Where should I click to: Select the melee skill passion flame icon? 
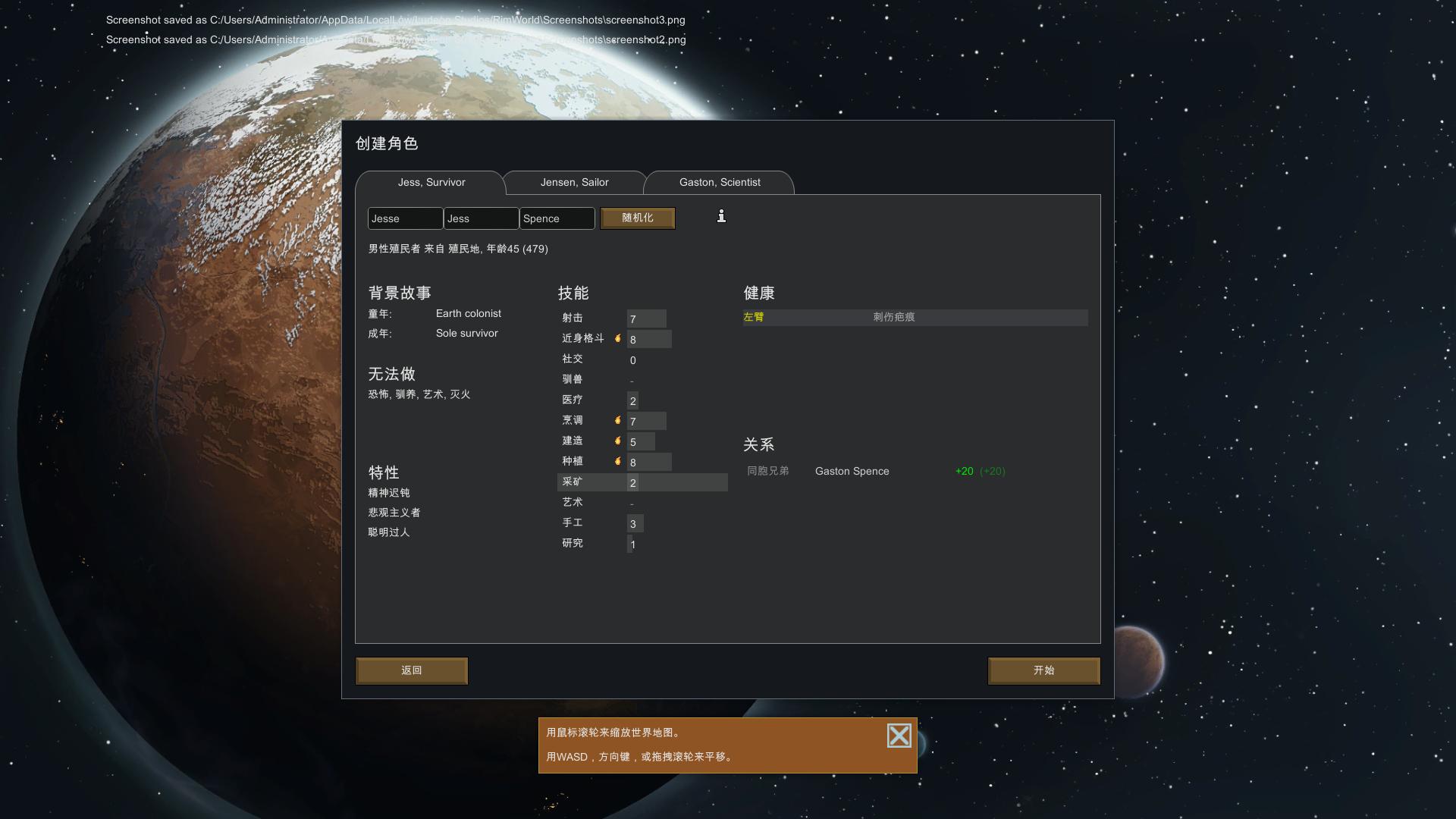click(618, 338)
